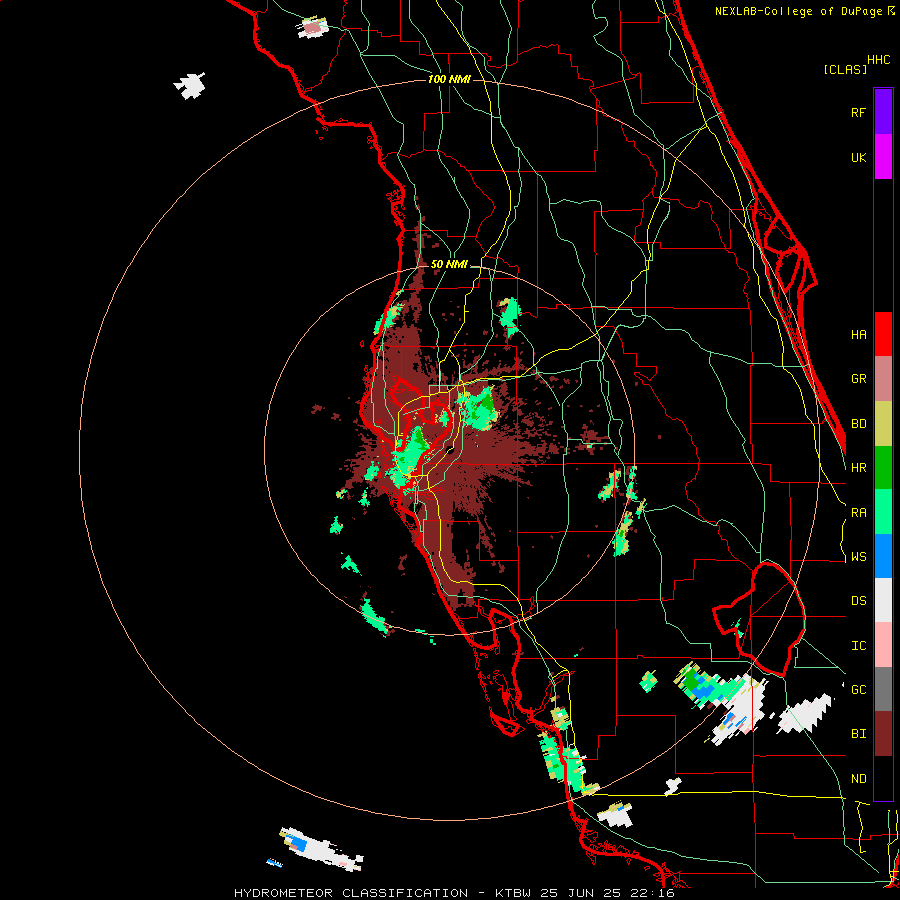
Task: Click the "[CLAS]" units label
Action: click(x=845, y=69)
